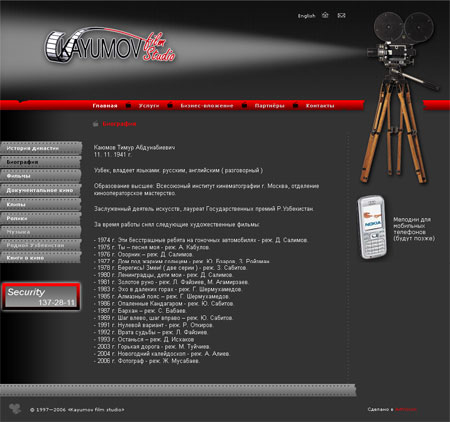Click the envelope mail icon

341,15
